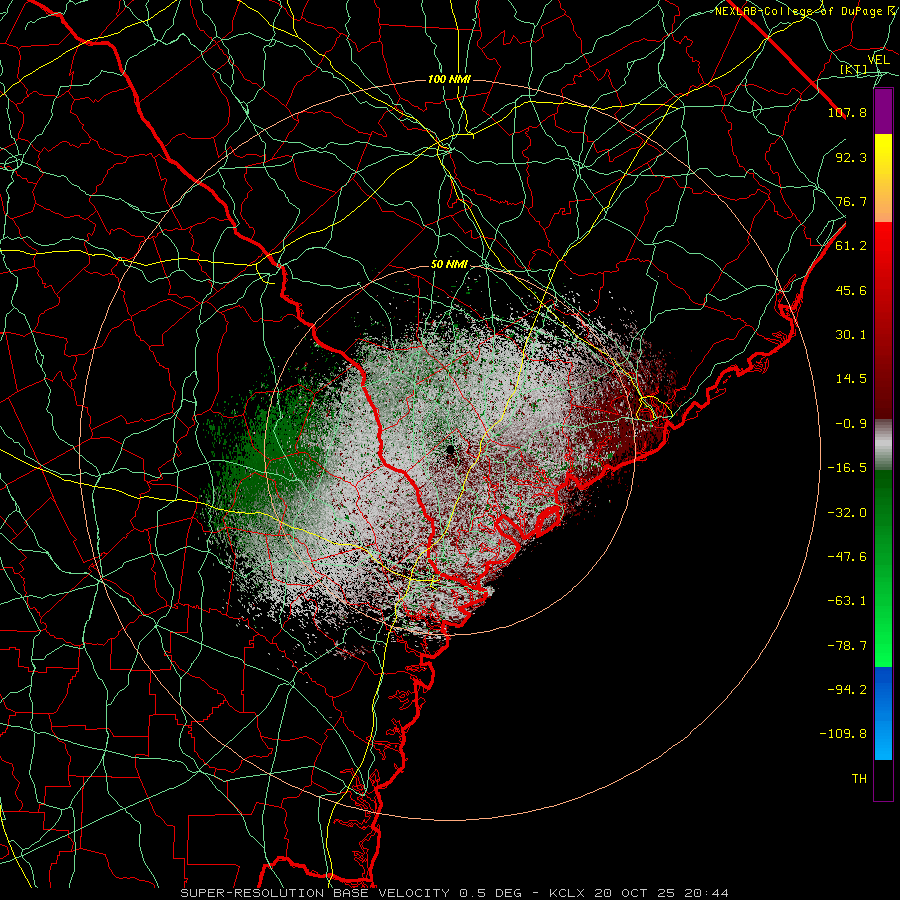Viewport: 900px width, 900px height.
Task: Click the 50 NMI range ring label
Action: [x=449, y=265]
